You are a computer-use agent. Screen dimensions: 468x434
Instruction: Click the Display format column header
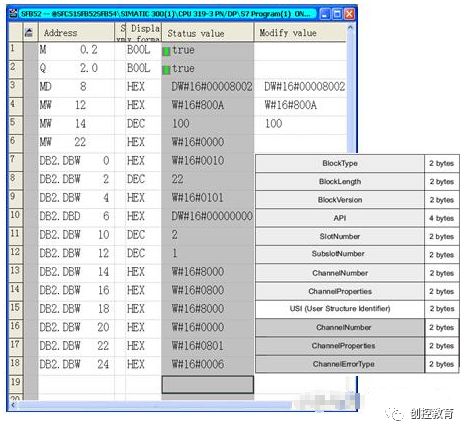144,33
